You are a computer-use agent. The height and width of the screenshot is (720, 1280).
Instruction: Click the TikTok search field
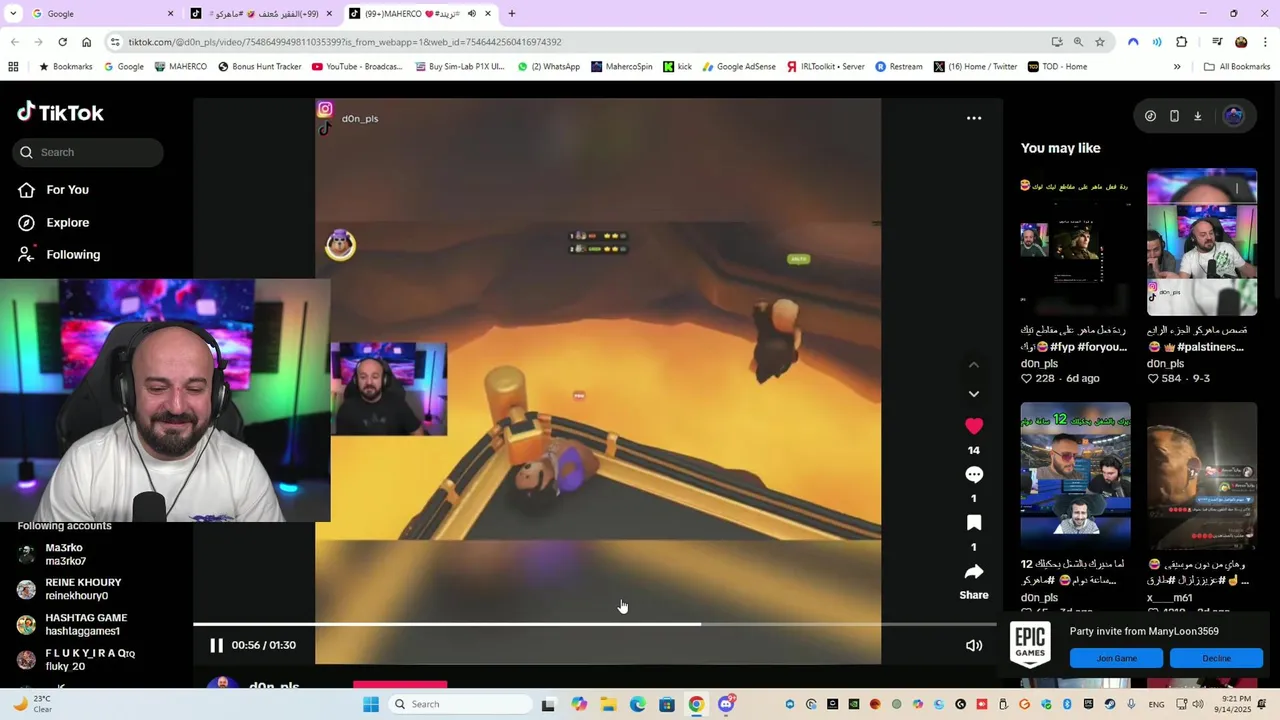pos(88,152)
